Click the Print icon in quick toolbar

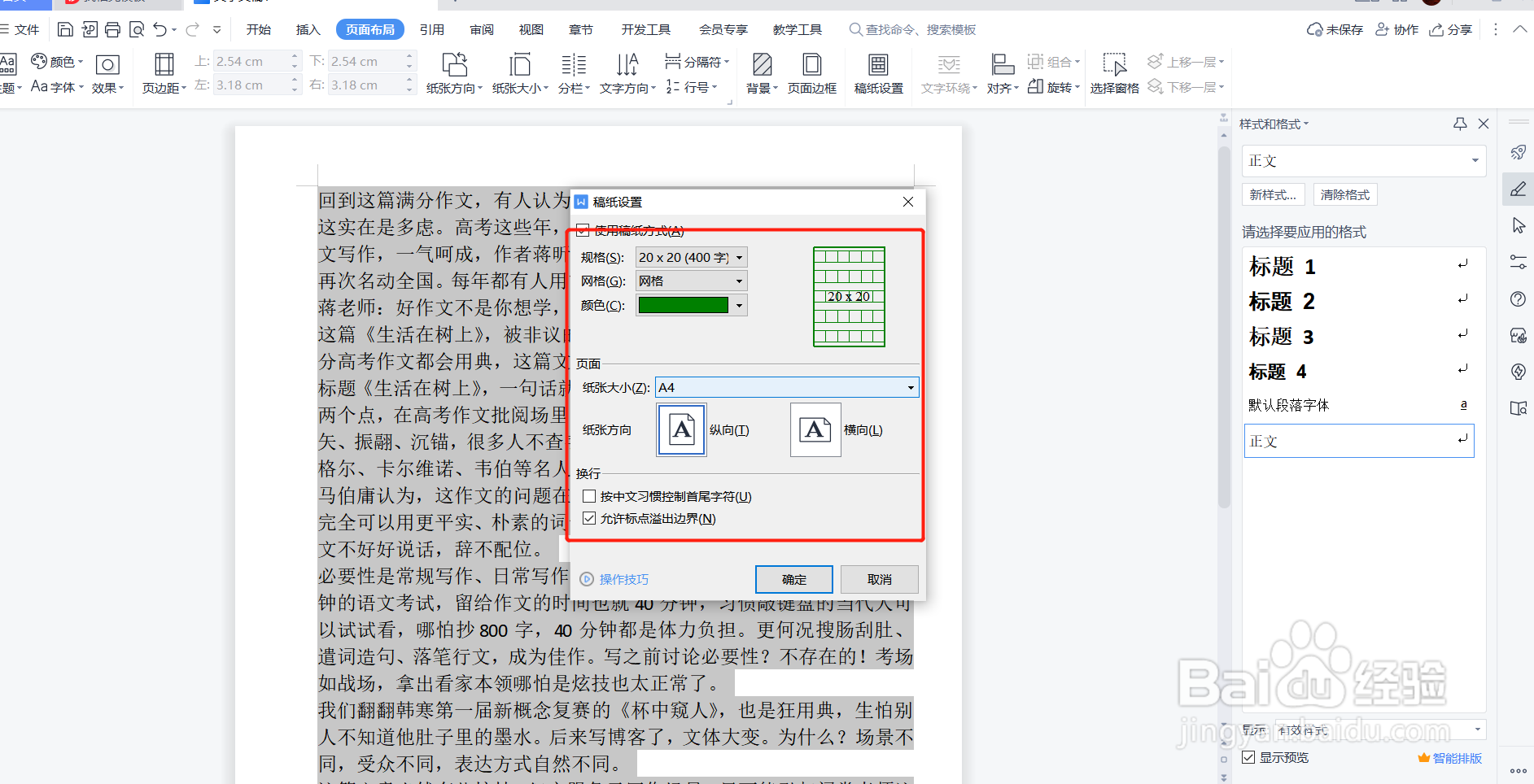tap(113, 30)
